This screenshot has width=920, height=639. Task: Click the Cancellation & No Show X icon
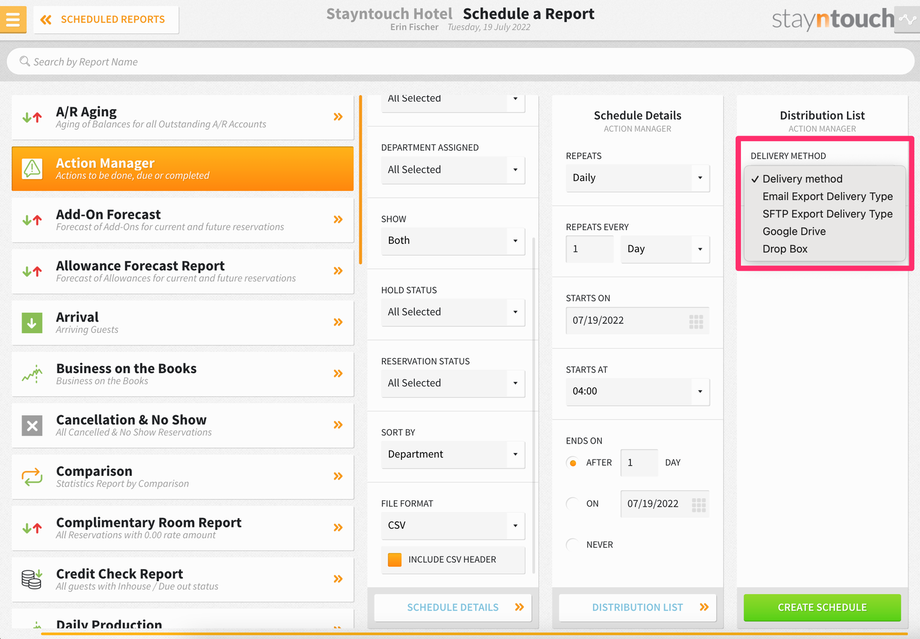click(32, 425)
